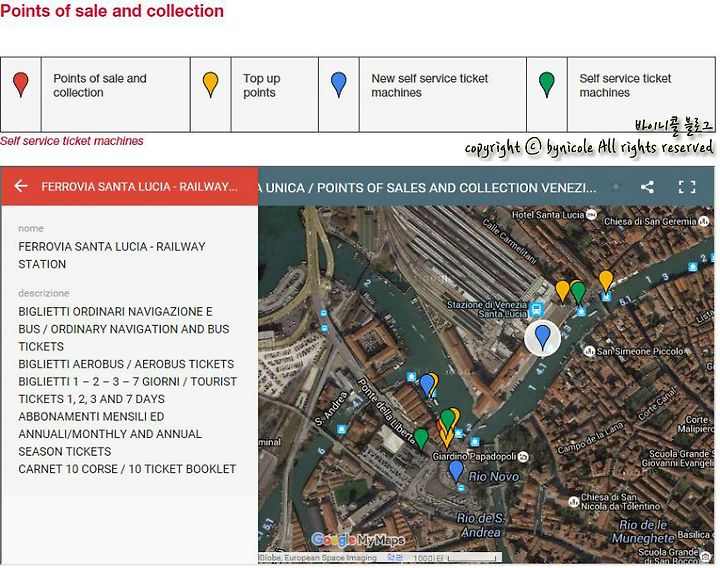Viewport: 720px width, 568px height.
Task: Click Chiesa di San Nicola da Tolentino marker
Action: pyautogui.click(x=574, y=501)
